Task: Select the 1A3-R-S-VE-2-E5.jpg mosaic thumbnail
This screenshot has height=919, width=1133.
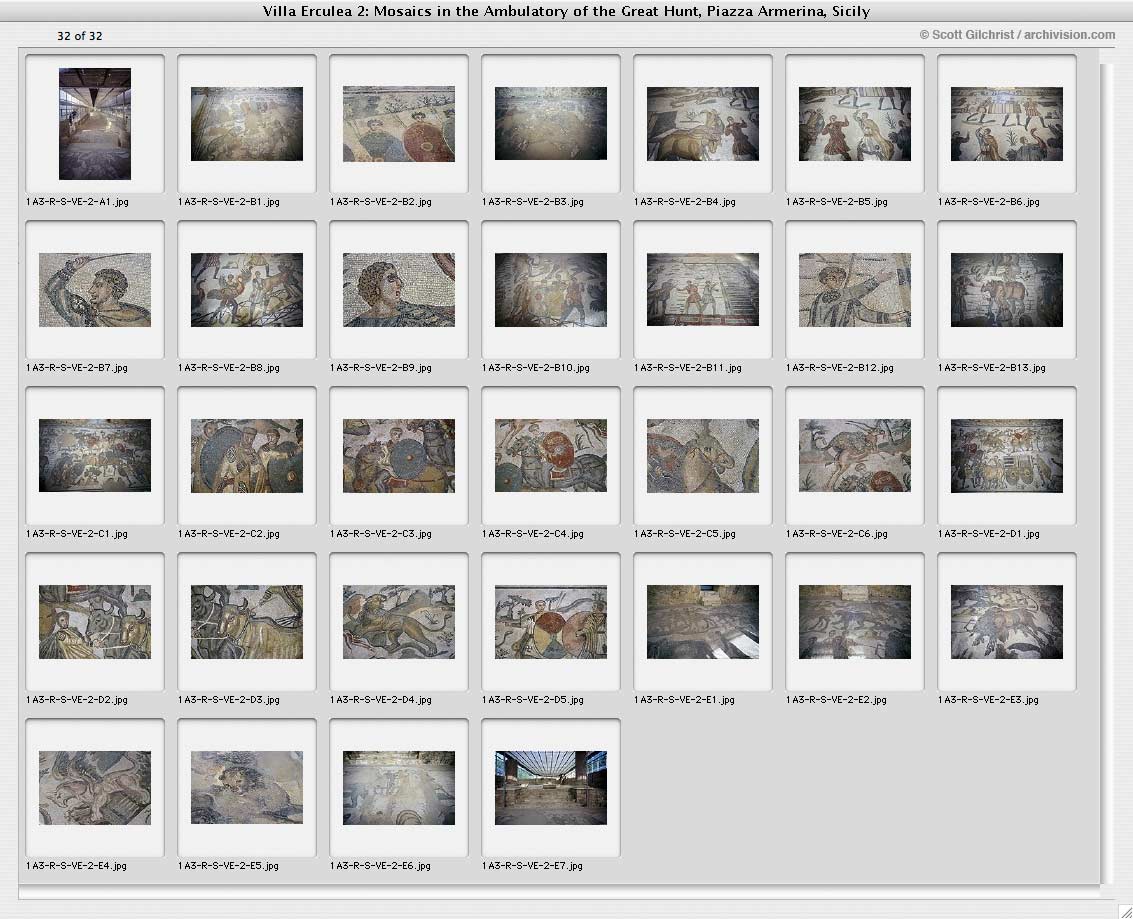Action: pos(247,788)
